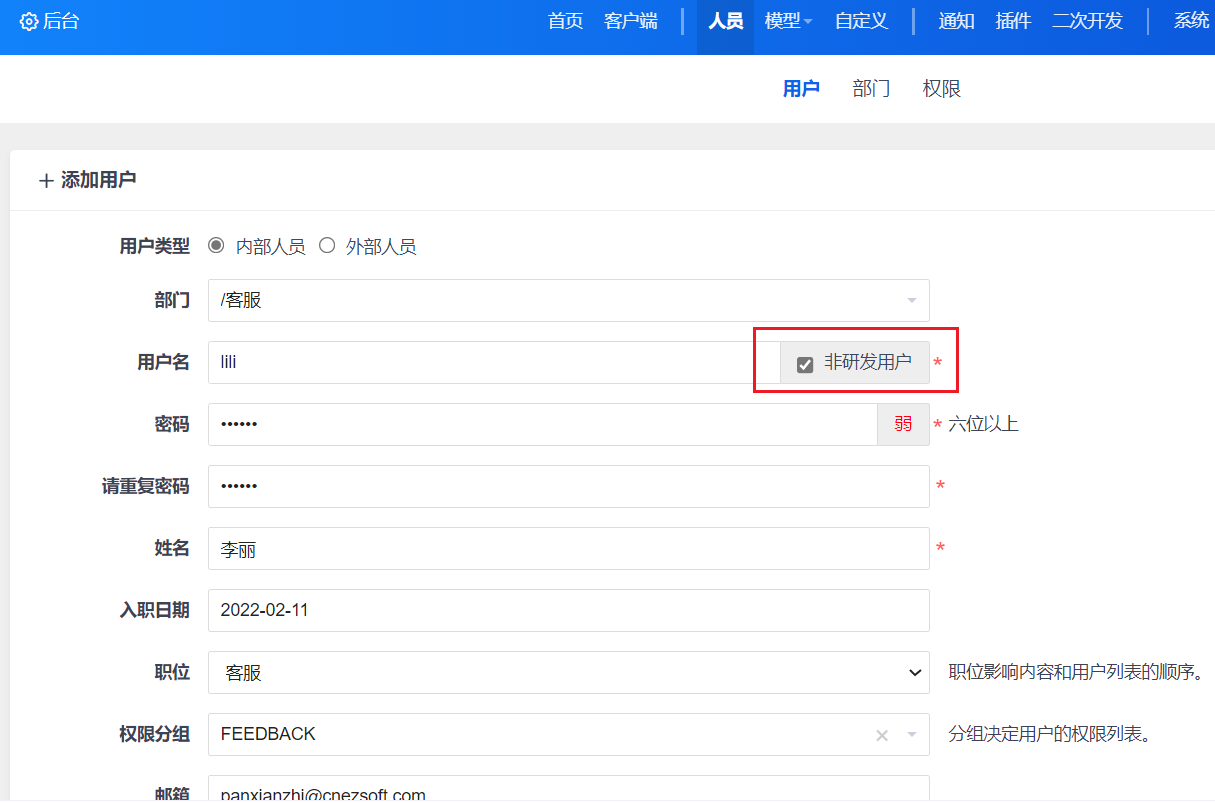
Task: Click the 入职日期 date field
Action: tap(568, 611)
